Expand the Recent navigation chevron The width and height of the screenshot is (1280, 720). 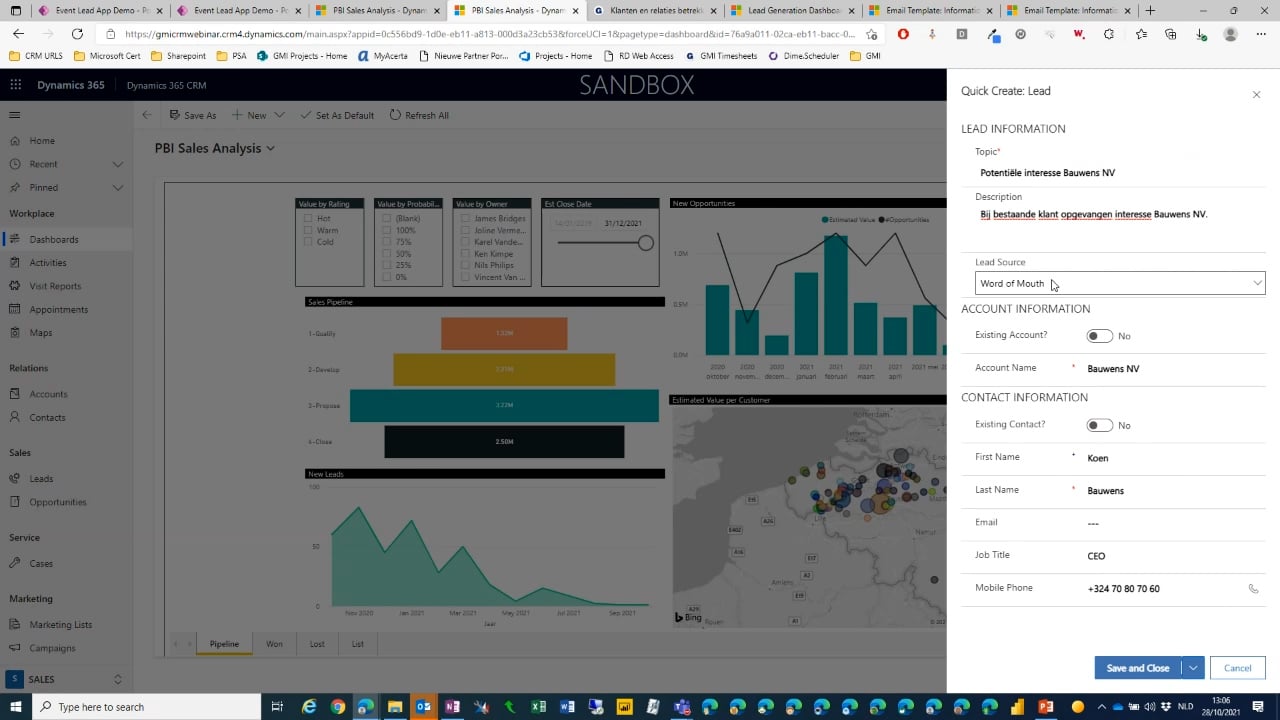(x=117, y=164)
